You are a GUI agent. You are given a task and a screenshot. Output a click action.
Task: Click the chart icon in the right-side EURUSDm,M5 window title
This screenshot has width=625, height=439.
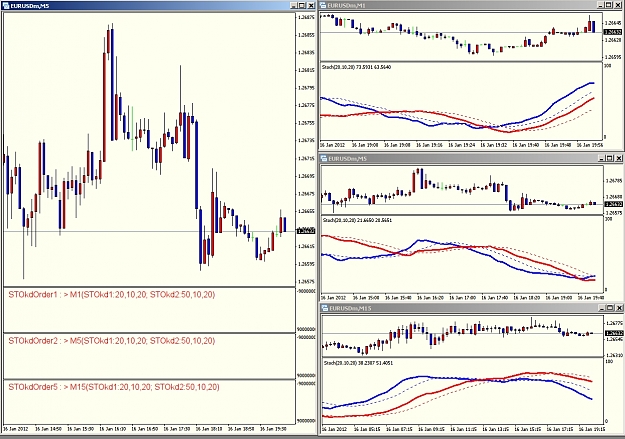pos(325,159)
